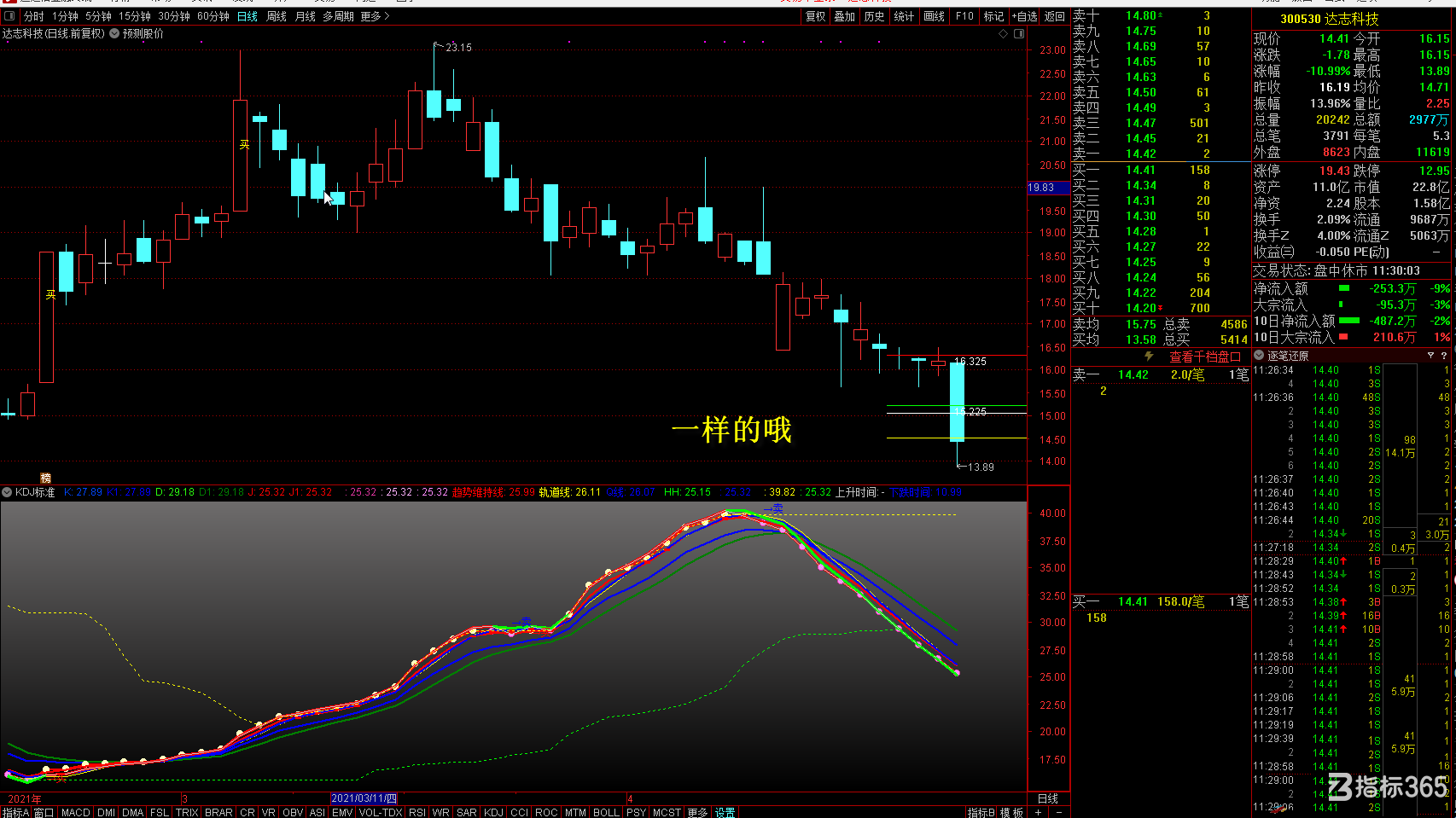Viewport: 1456px width, 818px height.
Task: Click the diamond icon on the chart header
Action: [x=1003, y=34]
